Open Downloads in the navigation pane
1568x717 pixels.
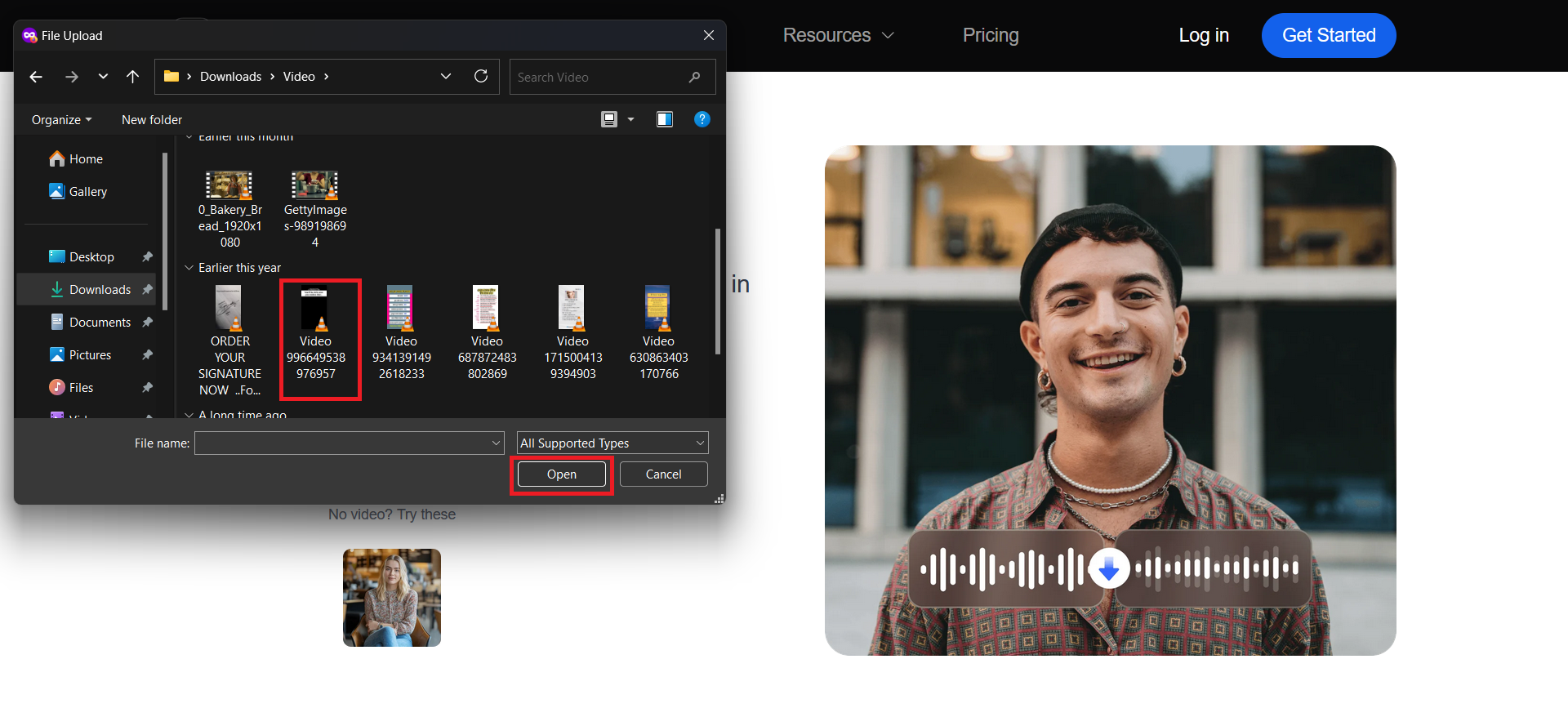[99, 289]
